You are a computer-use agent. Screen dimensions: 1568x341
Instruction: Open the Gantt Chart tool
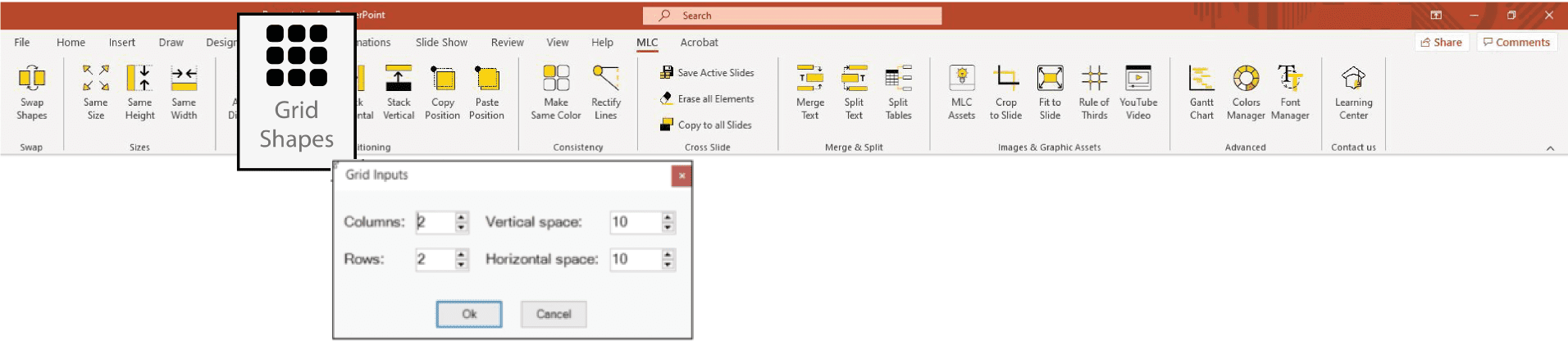tap(1201, 80)
